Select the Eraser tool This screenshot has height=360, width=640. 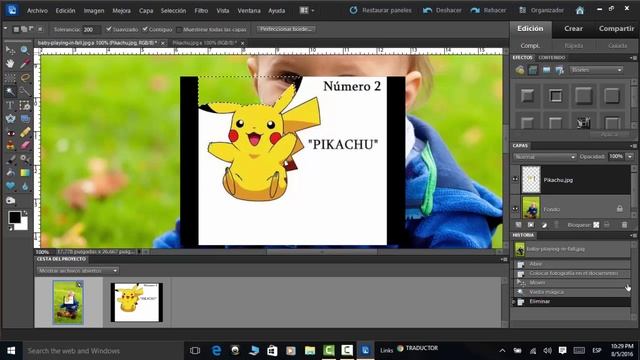(x=25, y=145)
